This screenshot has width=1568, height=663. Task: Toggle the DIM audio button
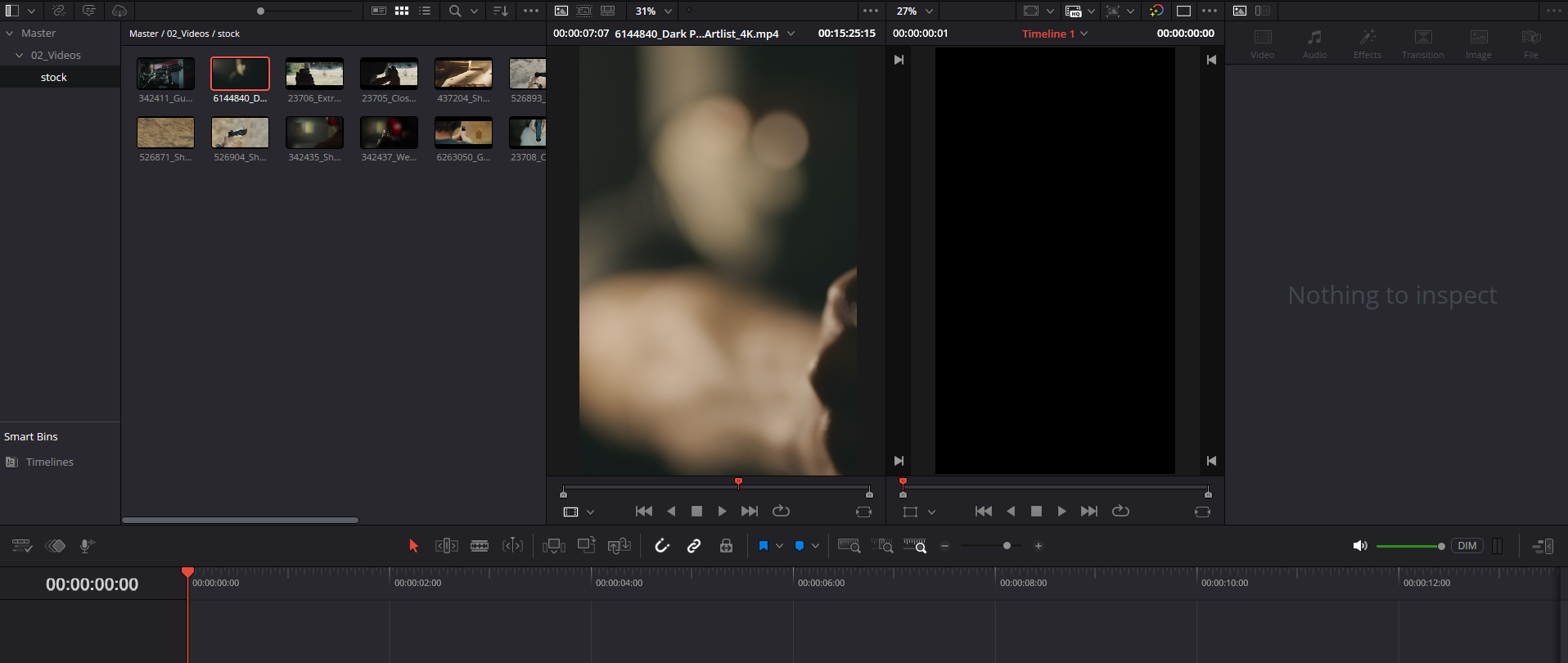[1467, 546]
